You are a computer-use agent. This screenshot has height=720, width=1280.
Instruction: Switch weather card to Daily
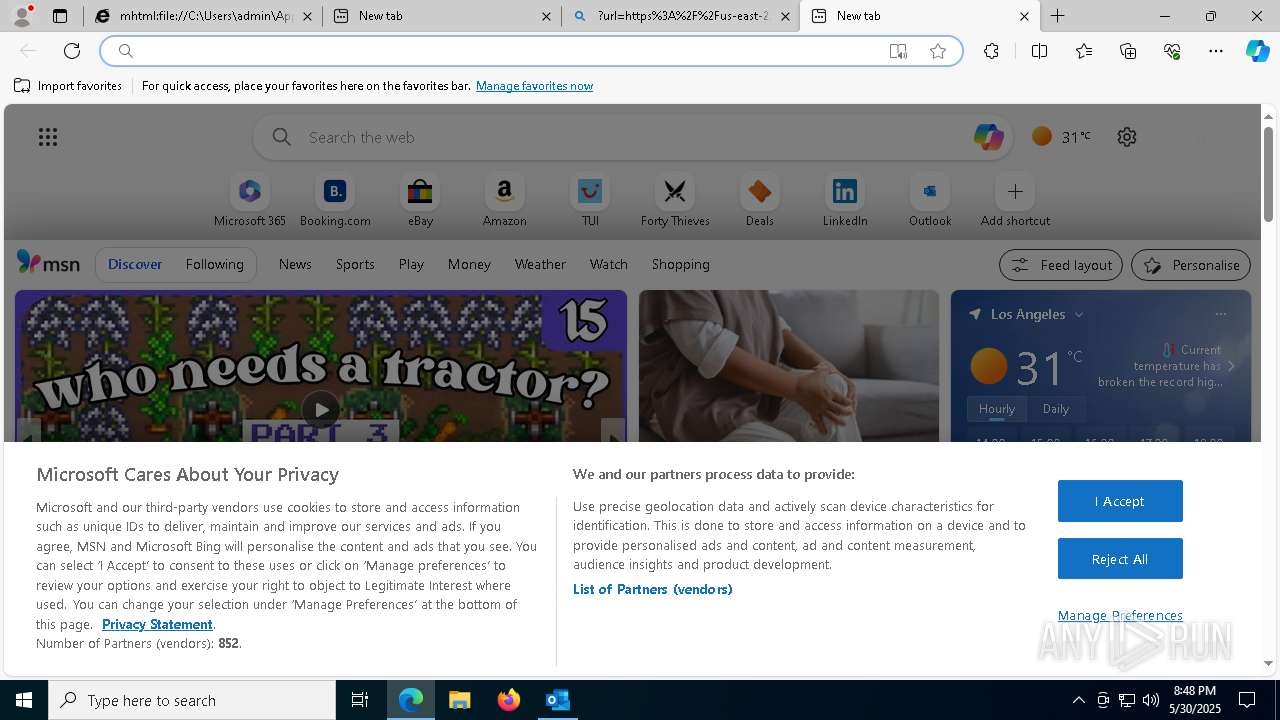(1055, 409)
